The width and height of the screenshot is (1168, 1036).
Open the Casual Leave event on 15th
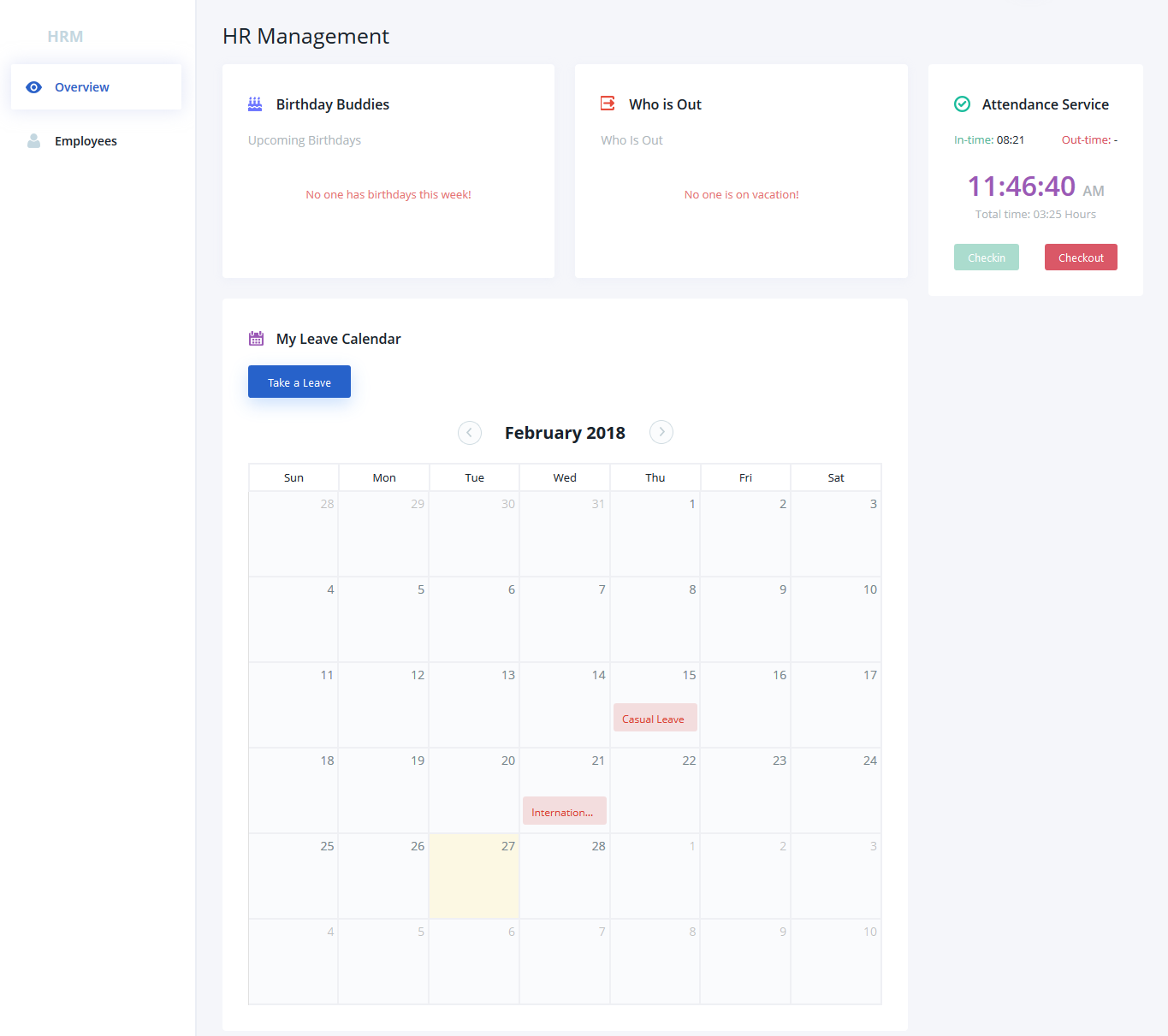click(655, 719)
